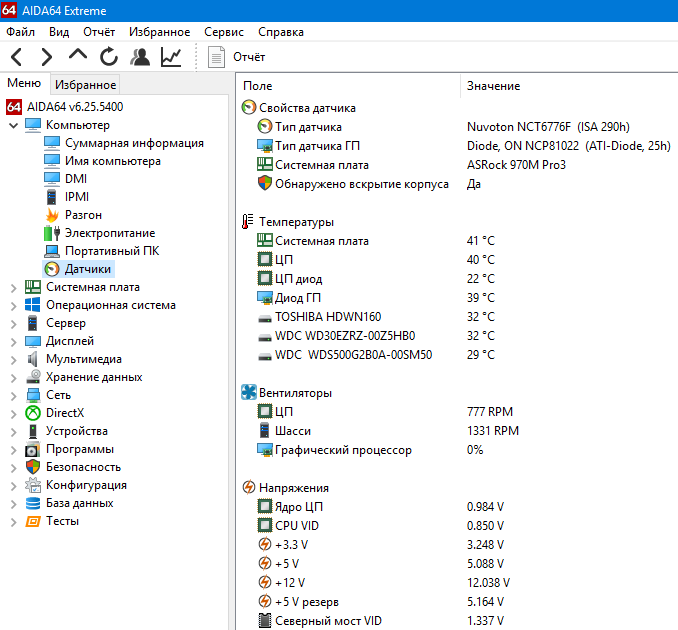Open the Вид menu
The image size is (678, 630).
point(59,32)
